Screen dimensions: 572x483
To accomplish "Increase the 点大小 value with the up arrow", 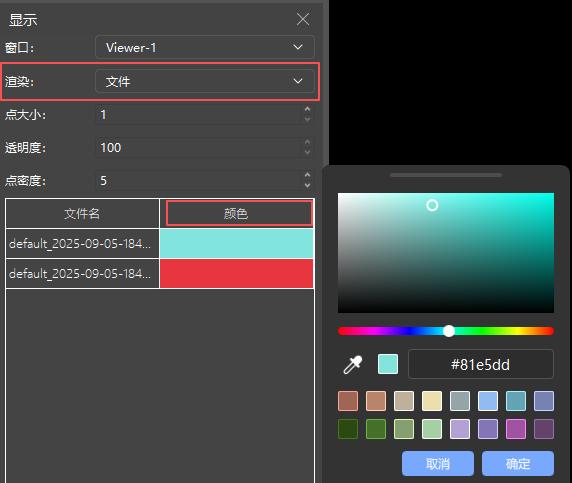I will tap(307, 109).
